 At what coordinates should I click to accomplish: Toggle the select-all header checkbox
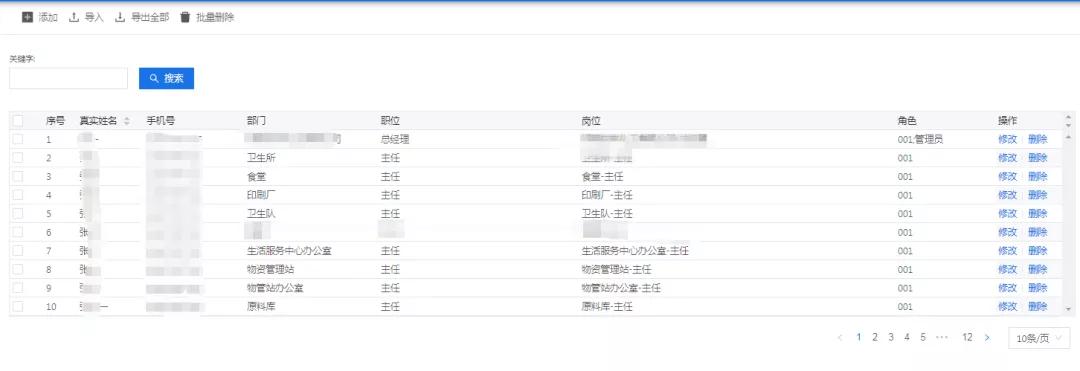coord(18,120)
